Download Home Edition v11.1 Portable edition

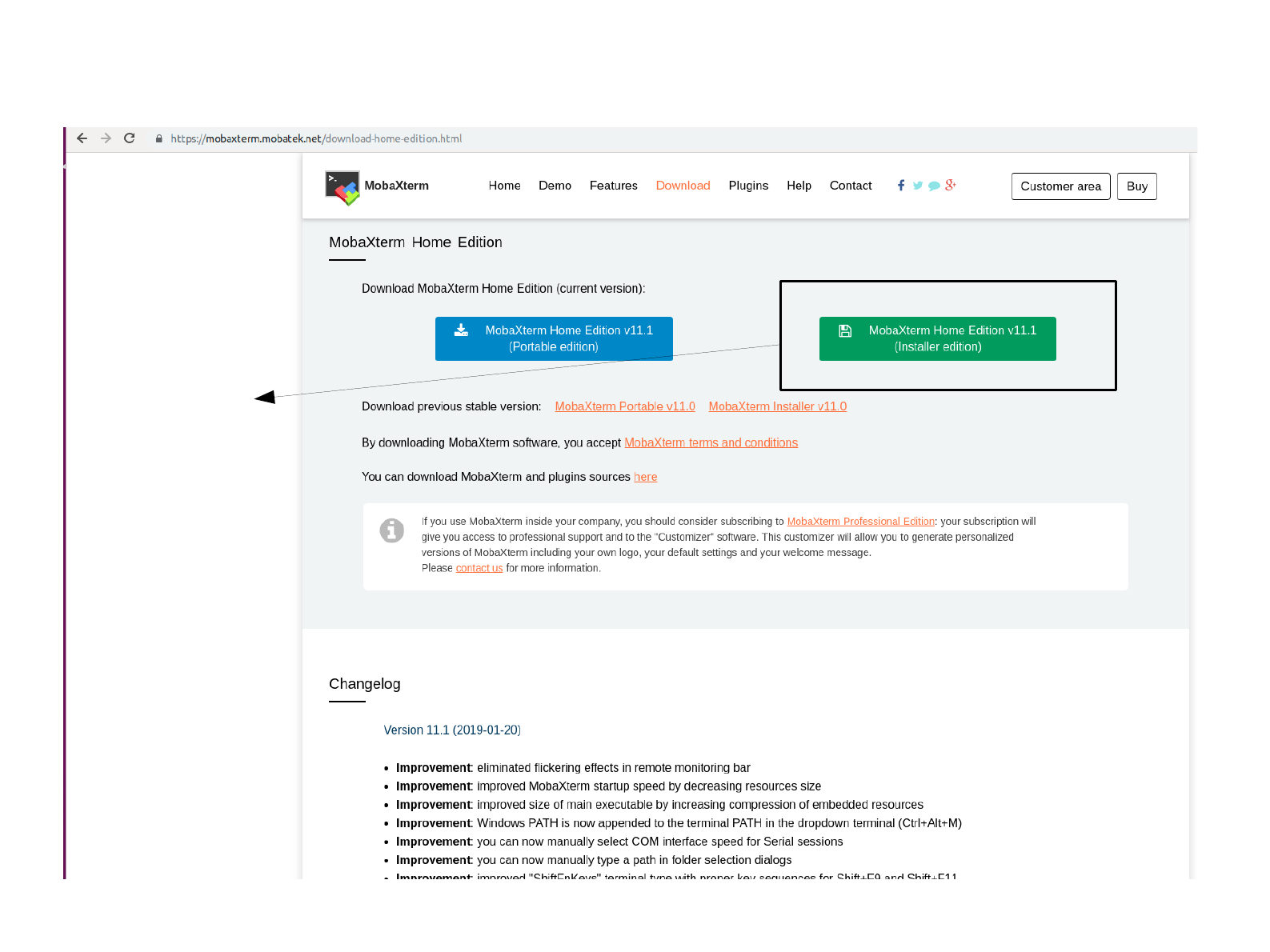pos(554,338)
